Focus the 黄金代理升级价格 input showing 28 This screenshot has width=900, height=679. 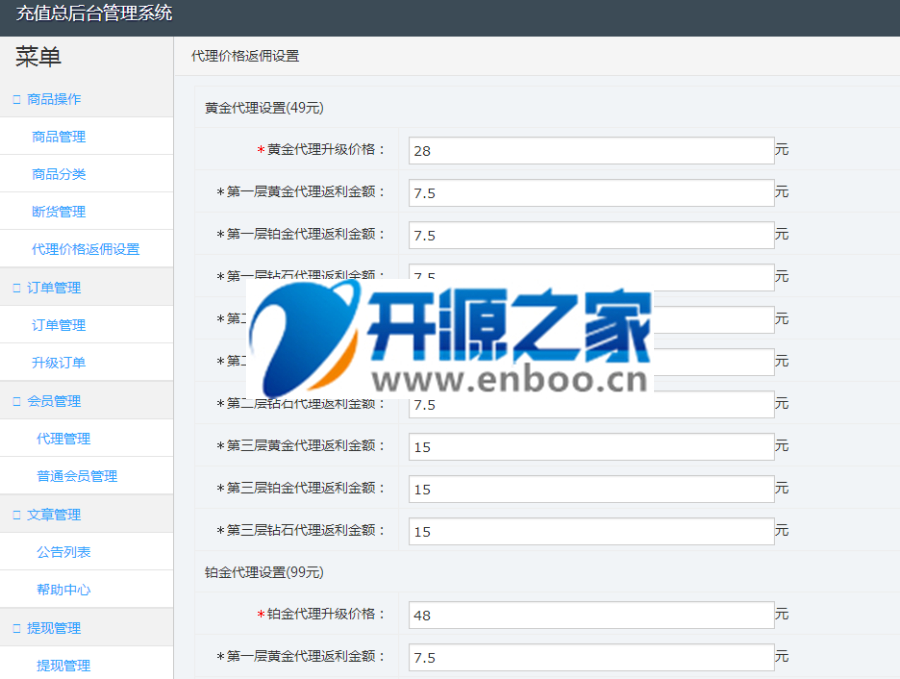(x=591, y=150)
